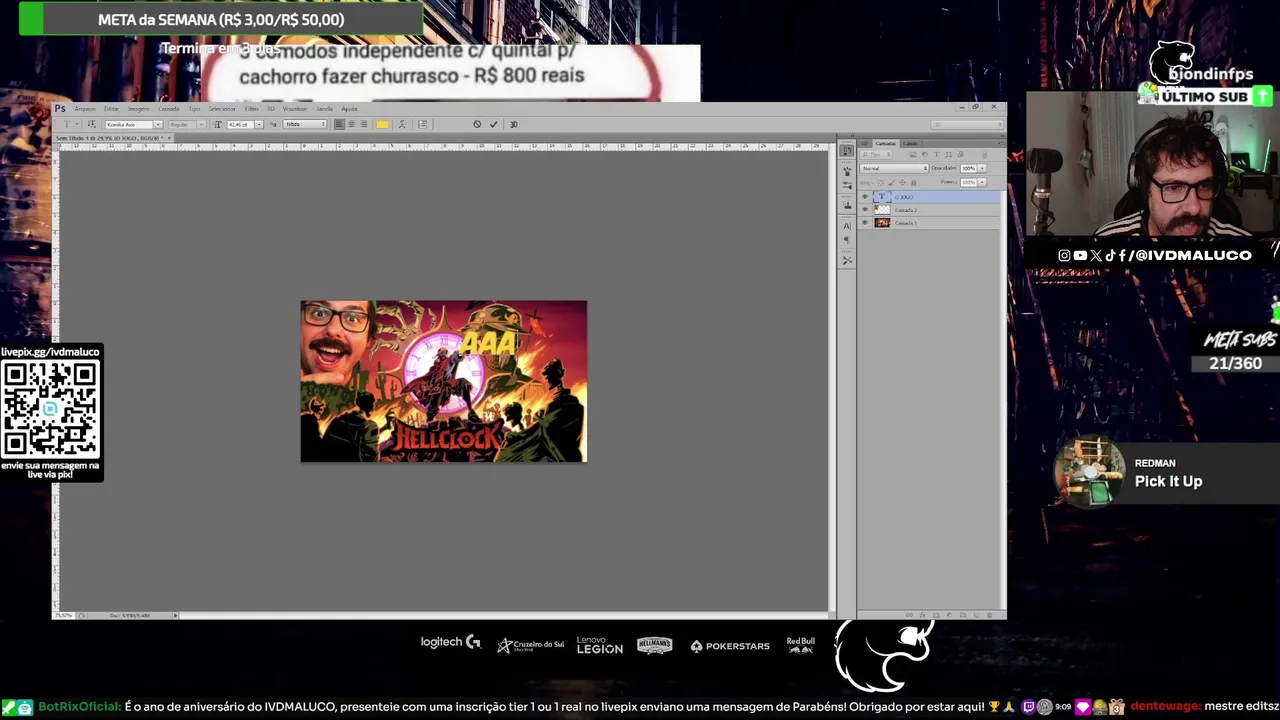Click the zoom percentage field in status bar
Viewport: 1280px width, 720px height.
[x=63, y=615]
